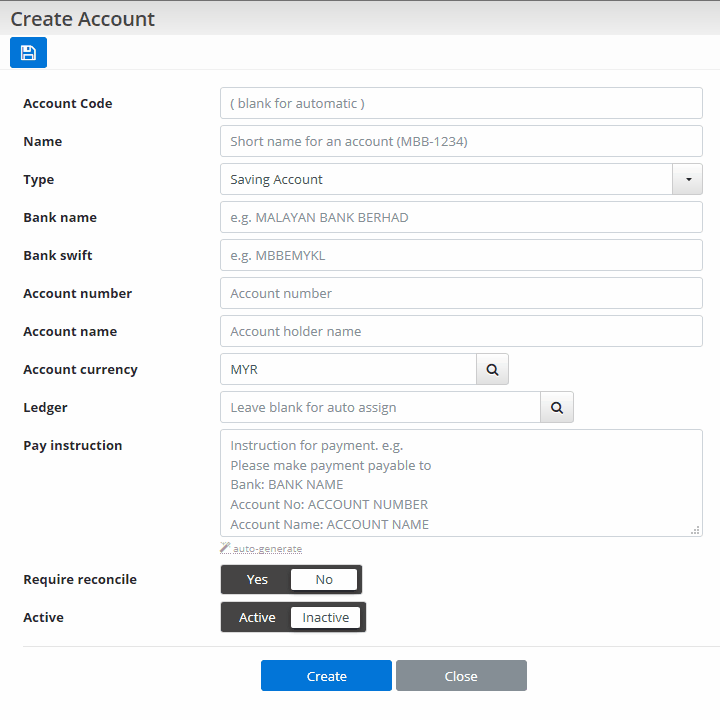Set Require reconcile to Yes
The image size is (720, 720).
[257, 579]
